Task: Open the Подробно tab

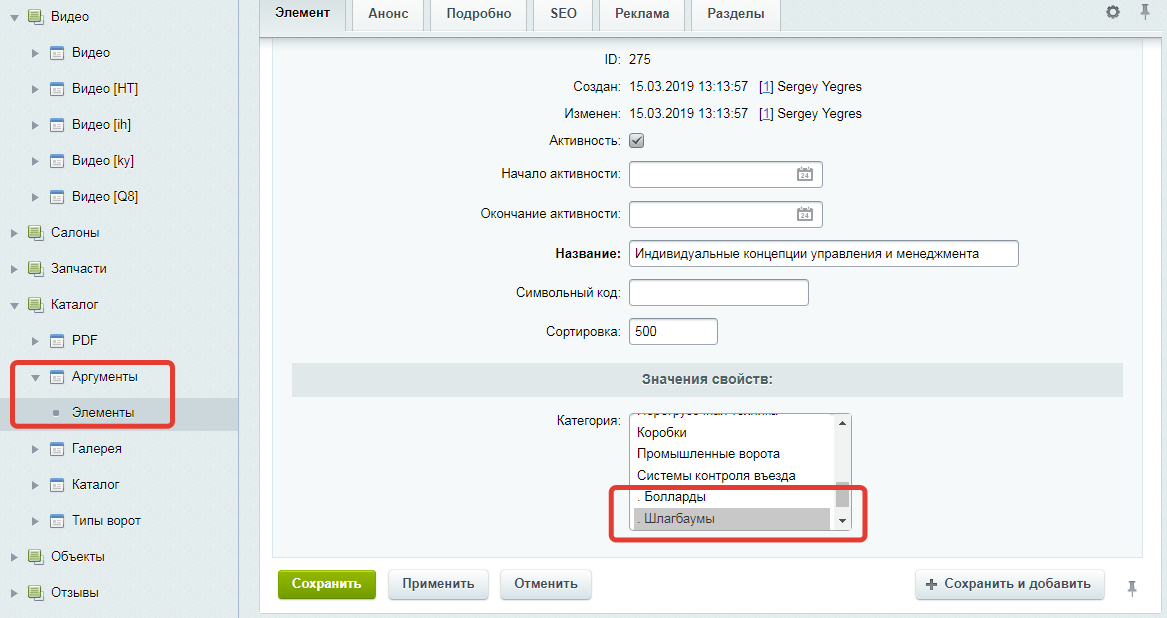Action: click(478, 14)
